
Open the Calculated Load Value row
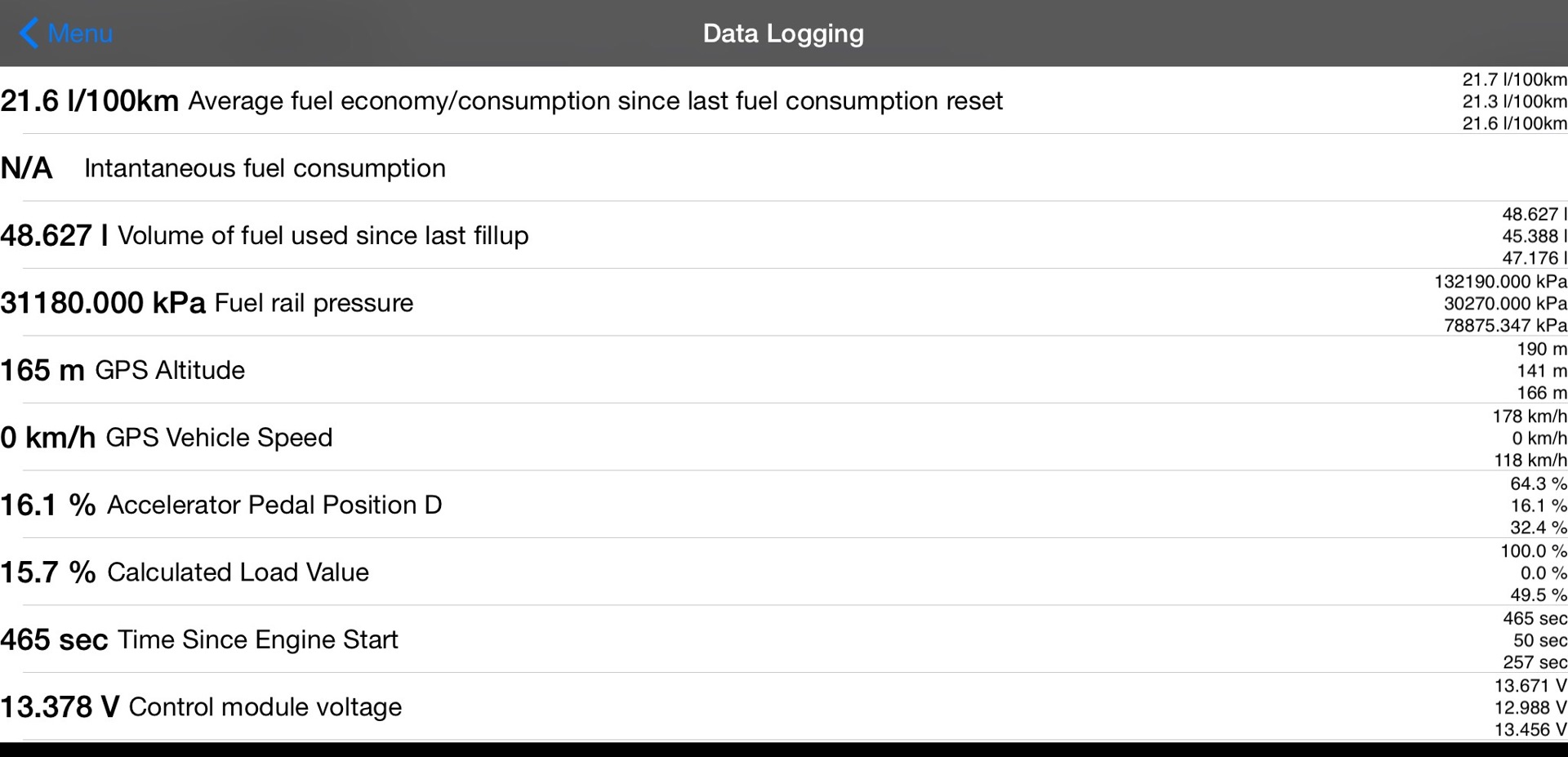[x=238, y=572]
